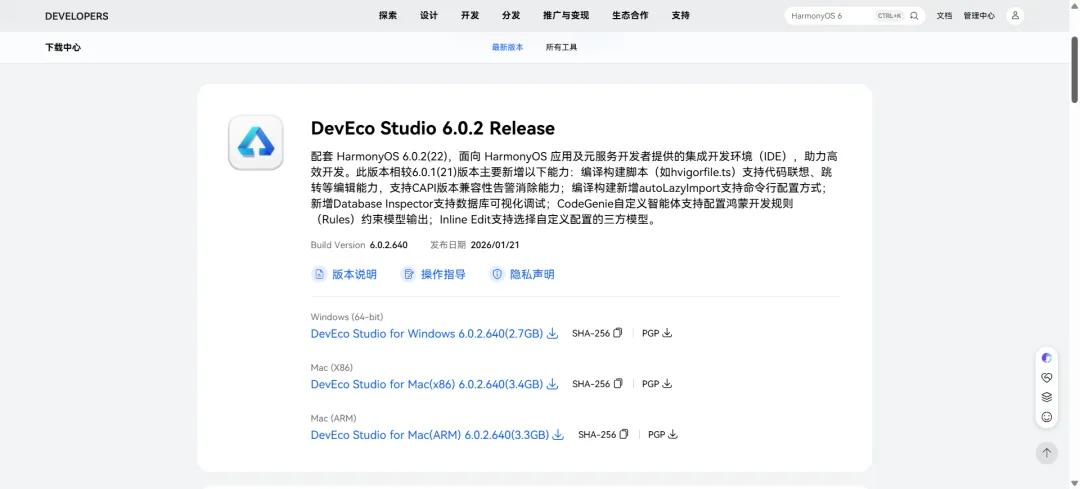Click the smiley feedback floating icon
The image size is (1080, 489).
[1047, 417]
